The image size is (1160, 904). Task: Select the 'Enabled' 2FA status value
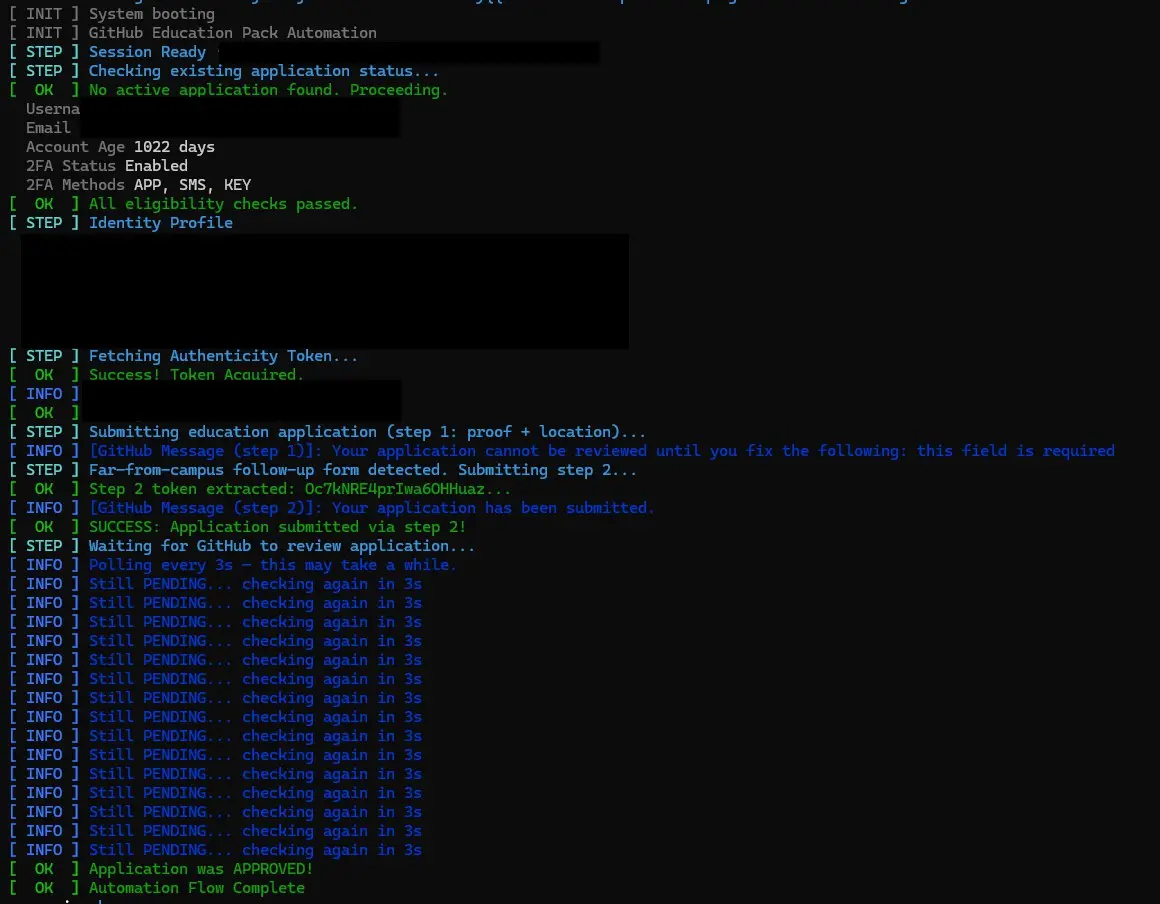pyautogui.click(x=156, y=166)
